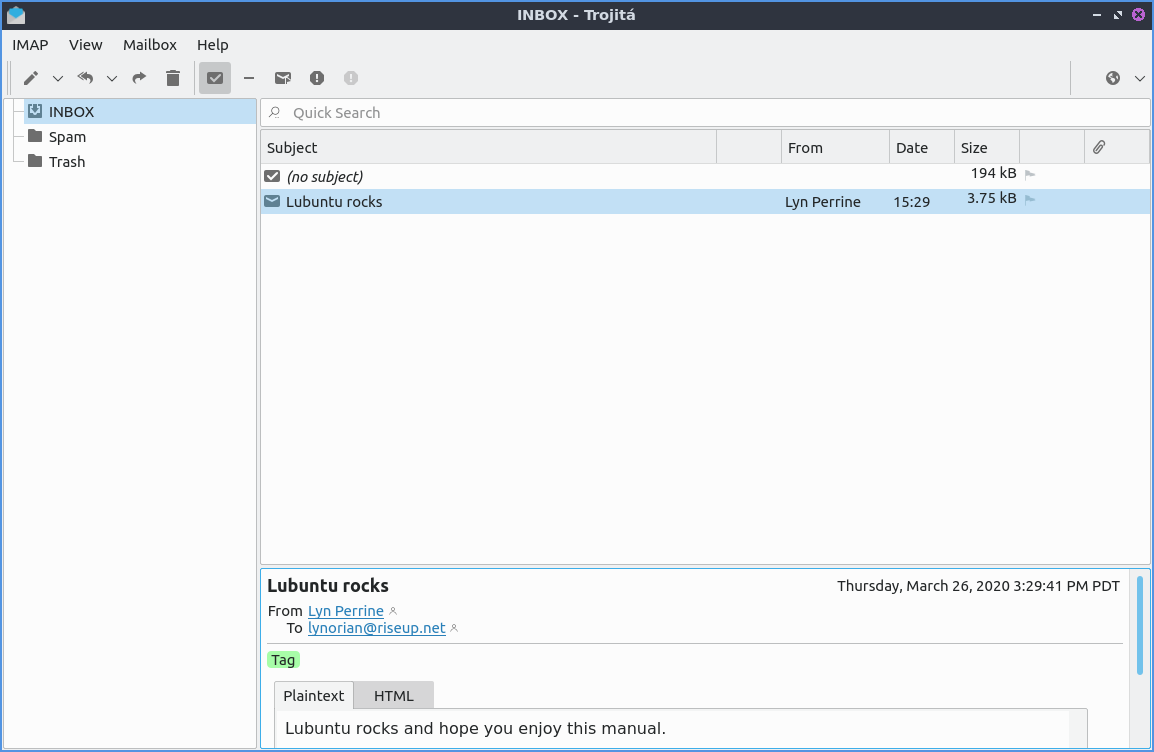Click the envelope icon in the toolbar

point(283,78)
